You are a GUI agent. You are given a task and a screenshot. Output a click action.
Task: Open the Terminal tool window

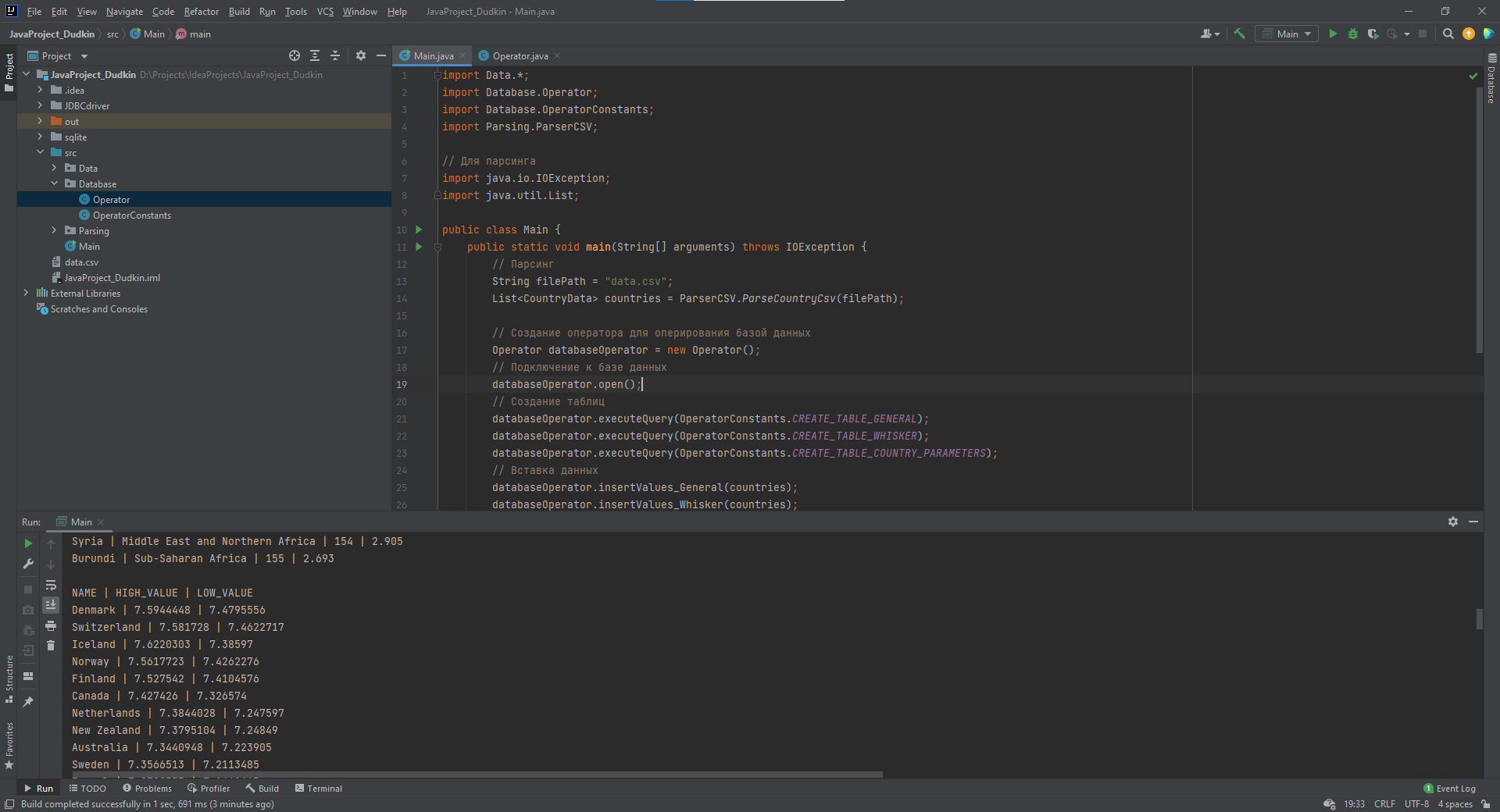(319, 789)
